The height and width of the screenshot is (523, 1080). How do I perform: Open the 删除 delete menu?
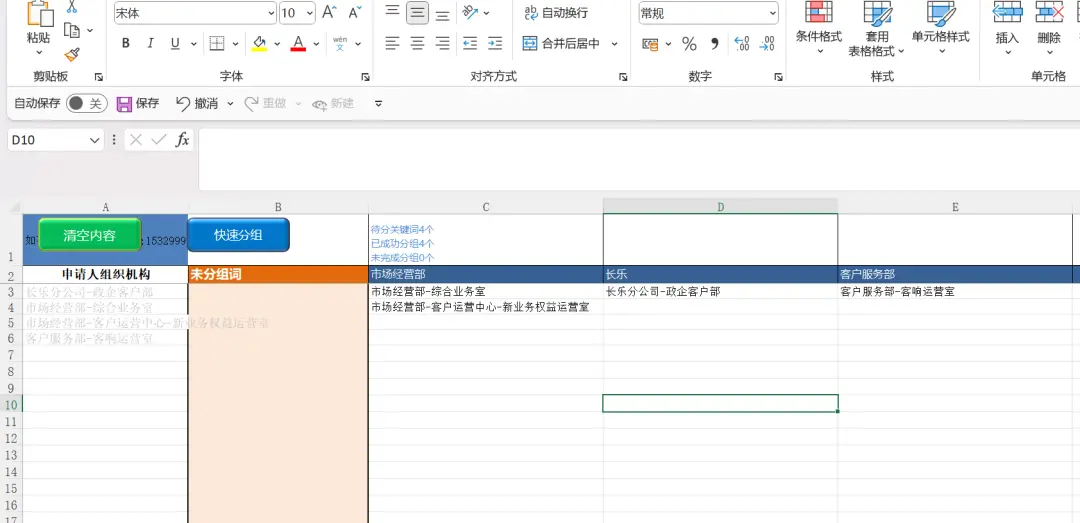tap(1049, 29)
